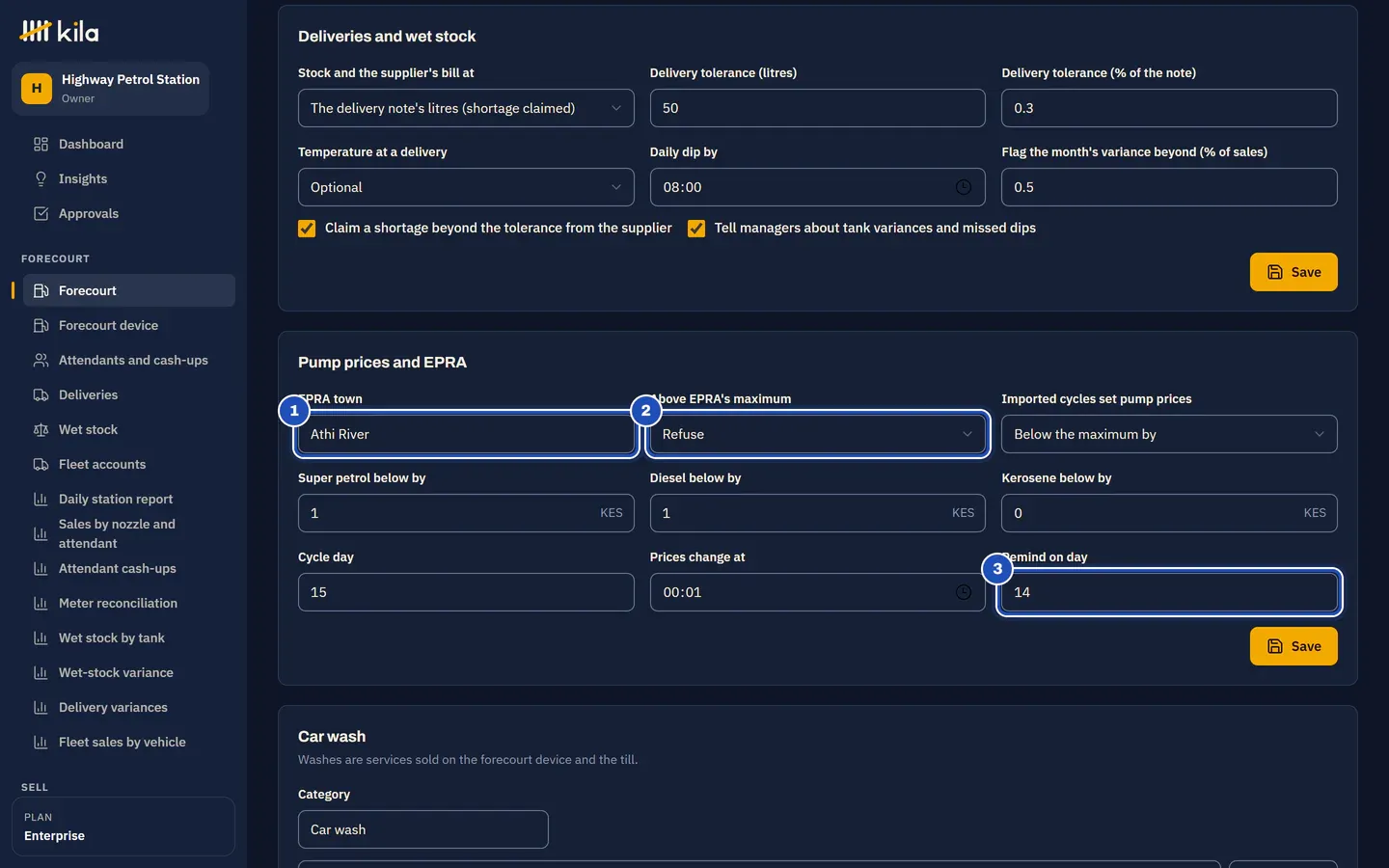The width and height of the screenshot is (1389, 868).
Task: Click the Remind on day field
Action: [x=1169, y=592]
